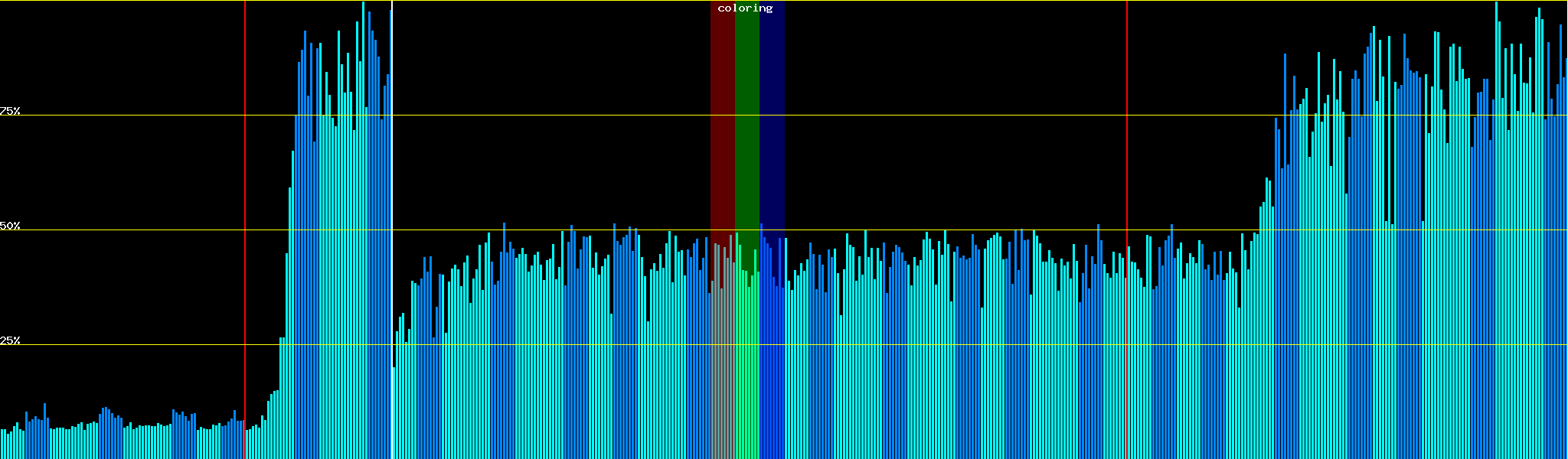Click the "coloring" label at top
This screenshot has width=1568, height=459.
745,8
